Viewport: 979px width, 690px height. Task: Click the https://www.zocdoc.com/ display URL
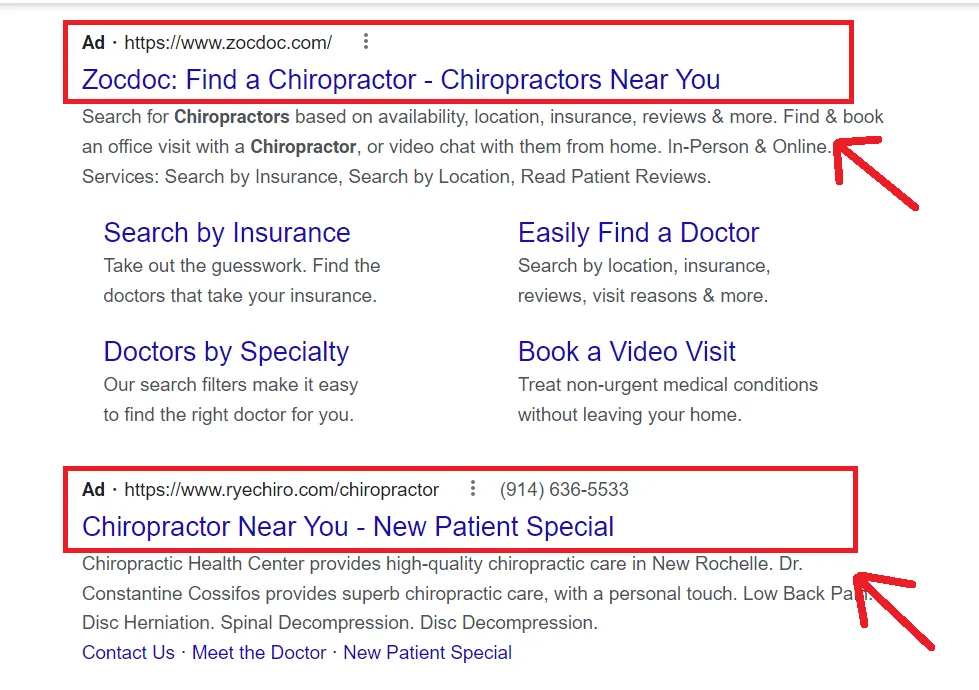(x=228, y=42)
